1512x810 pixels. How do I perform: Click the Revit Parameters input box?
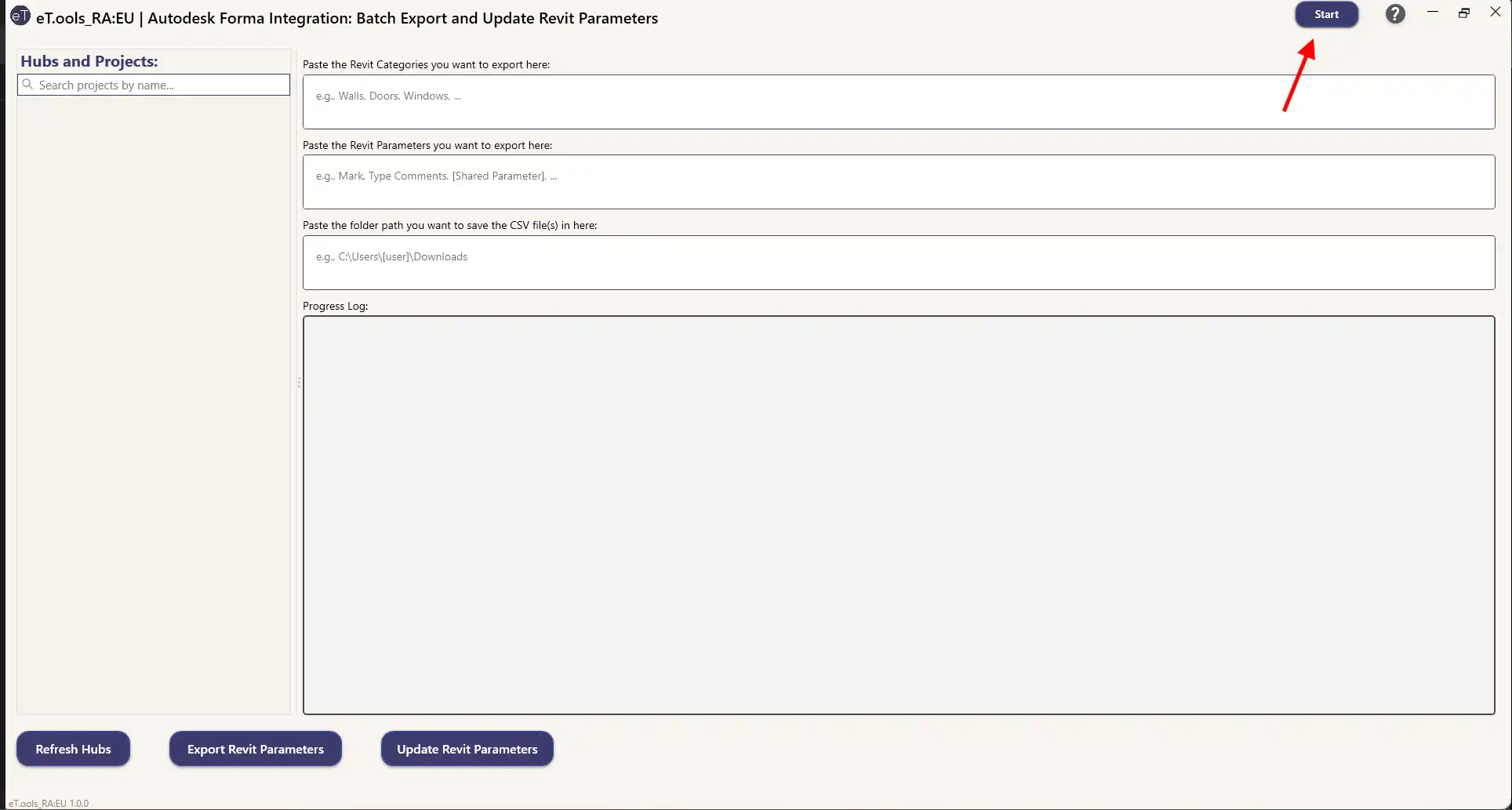(x=899, y=182)
